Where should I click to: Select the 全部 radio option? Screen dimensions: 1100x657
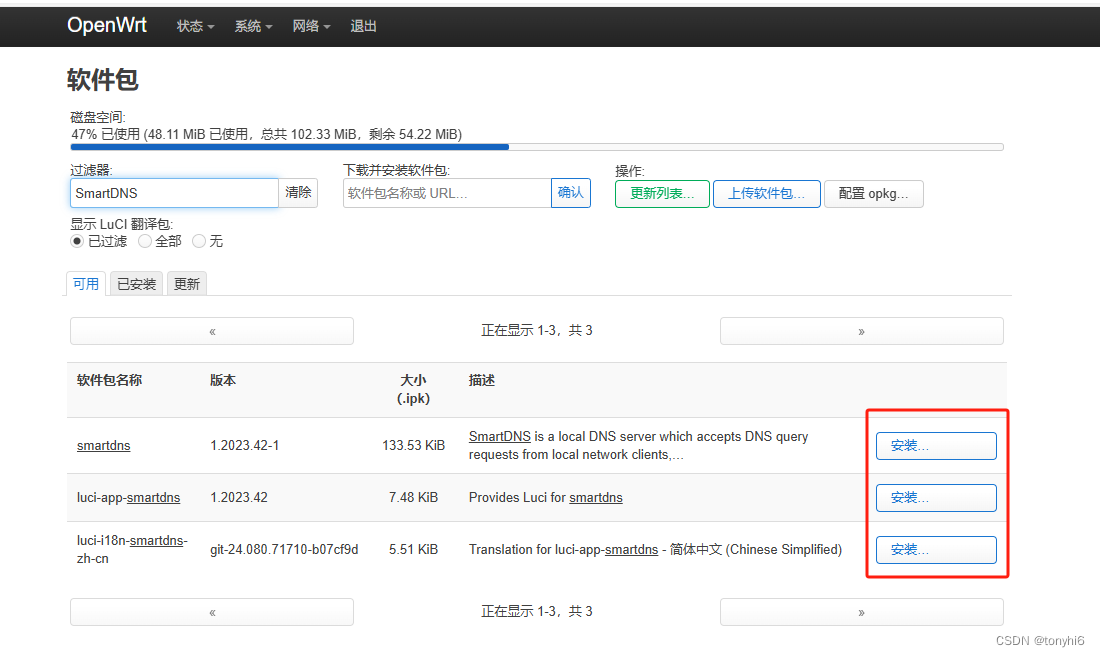[x=145, y=241]
